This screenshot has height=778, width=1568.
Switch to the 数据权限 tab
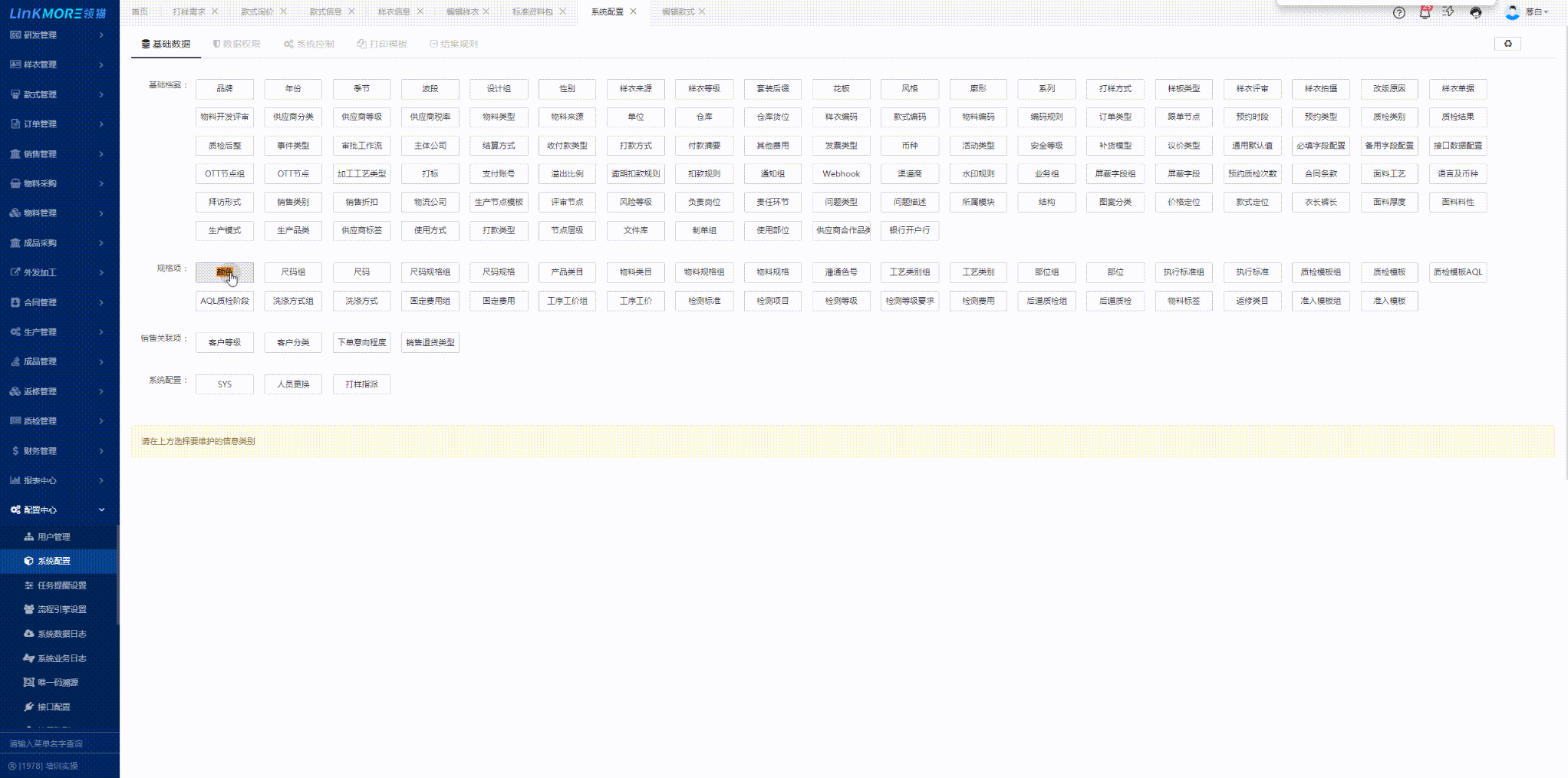tap(237, 44)
